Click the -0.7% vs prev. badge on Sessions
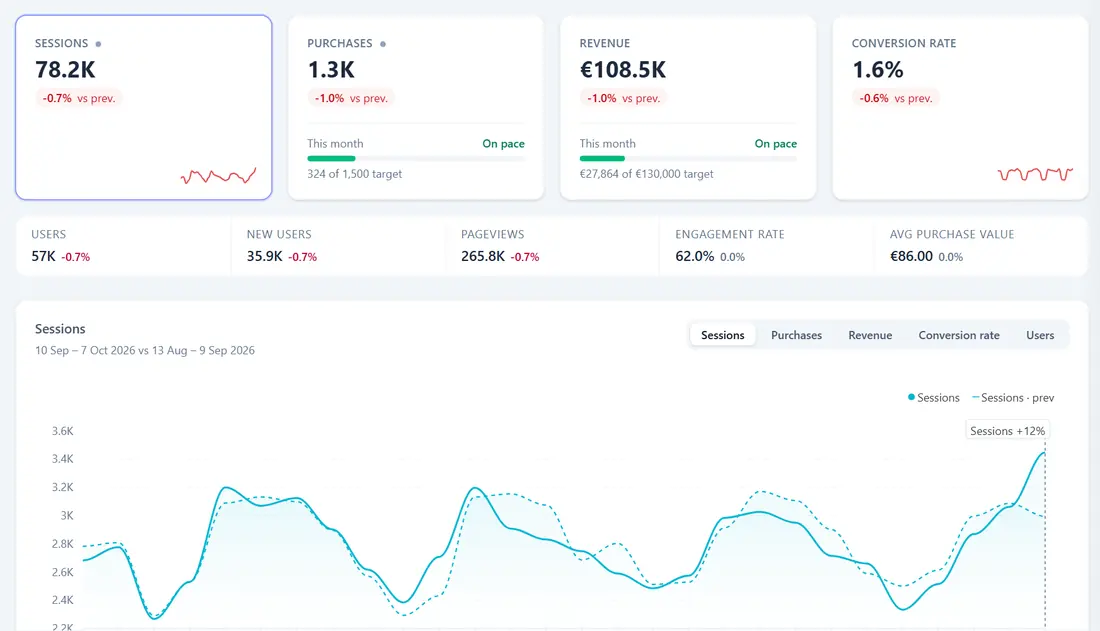Screen dimensions: 1100x631 (79, 98)
